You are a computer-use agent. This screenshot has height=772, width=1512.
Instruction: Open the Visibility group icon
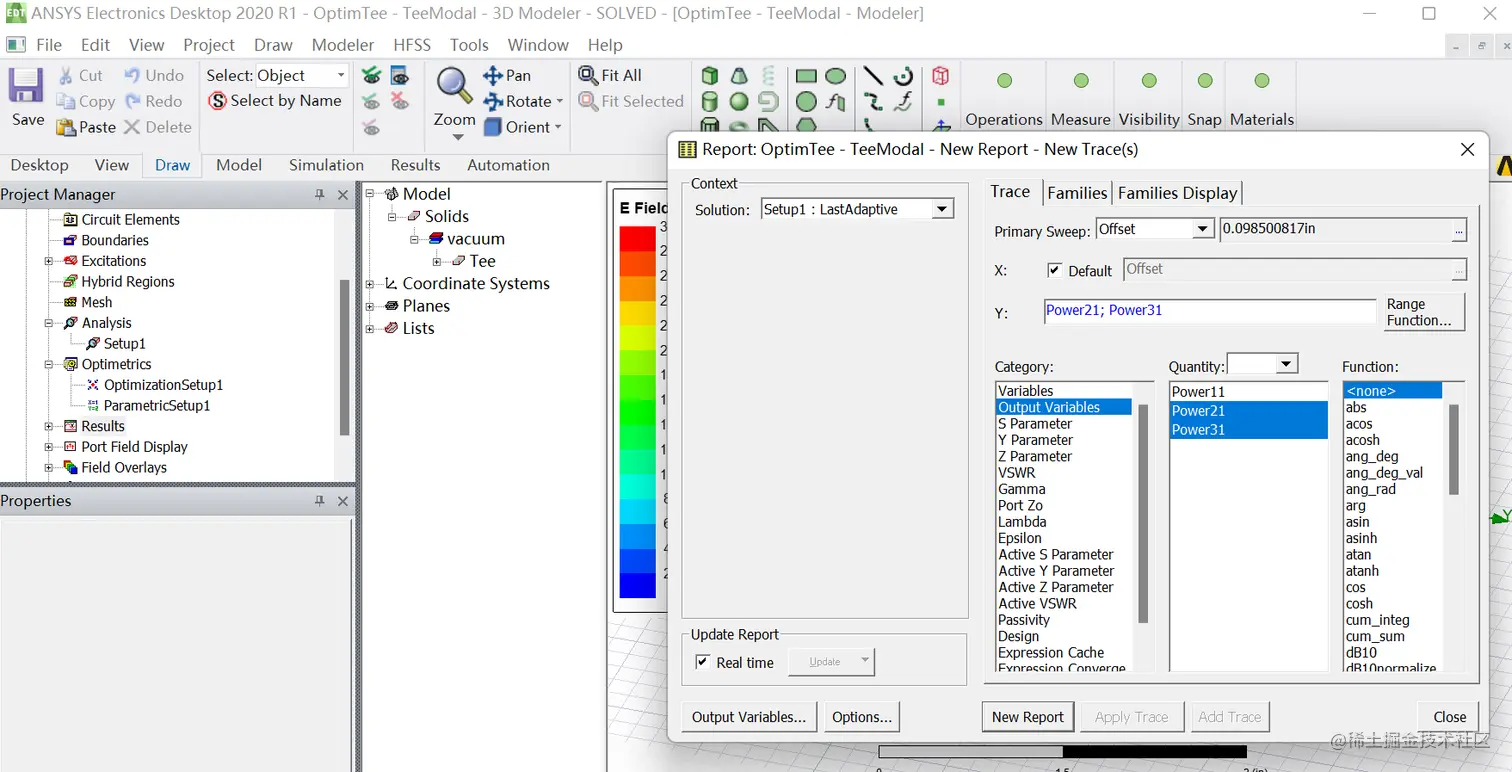1149,80
